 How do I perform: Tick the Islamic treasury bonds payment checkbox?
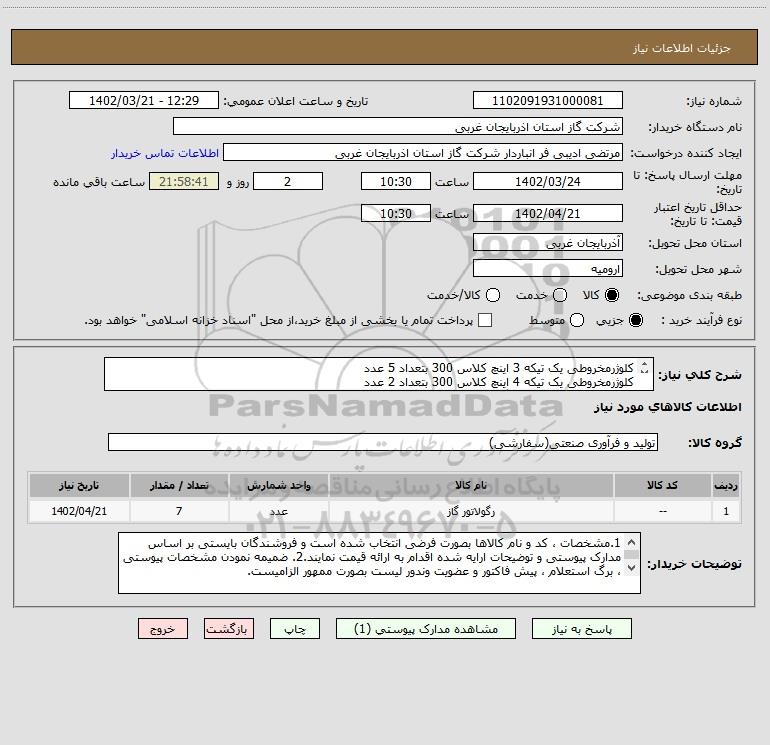[x=485, y=320]
